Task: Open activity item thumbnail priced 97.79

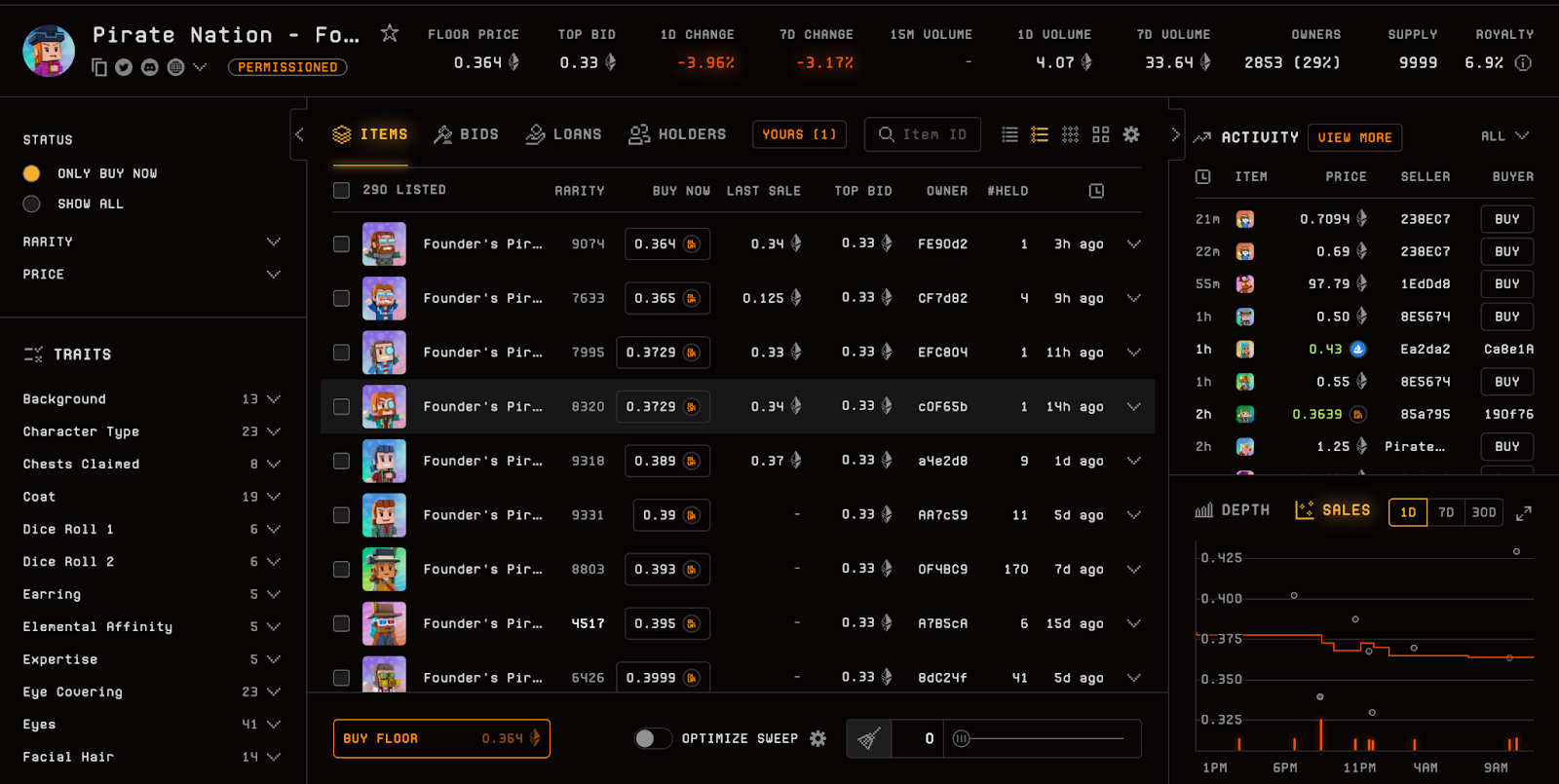Action: pyautogui.click(x=1245, y=284)
